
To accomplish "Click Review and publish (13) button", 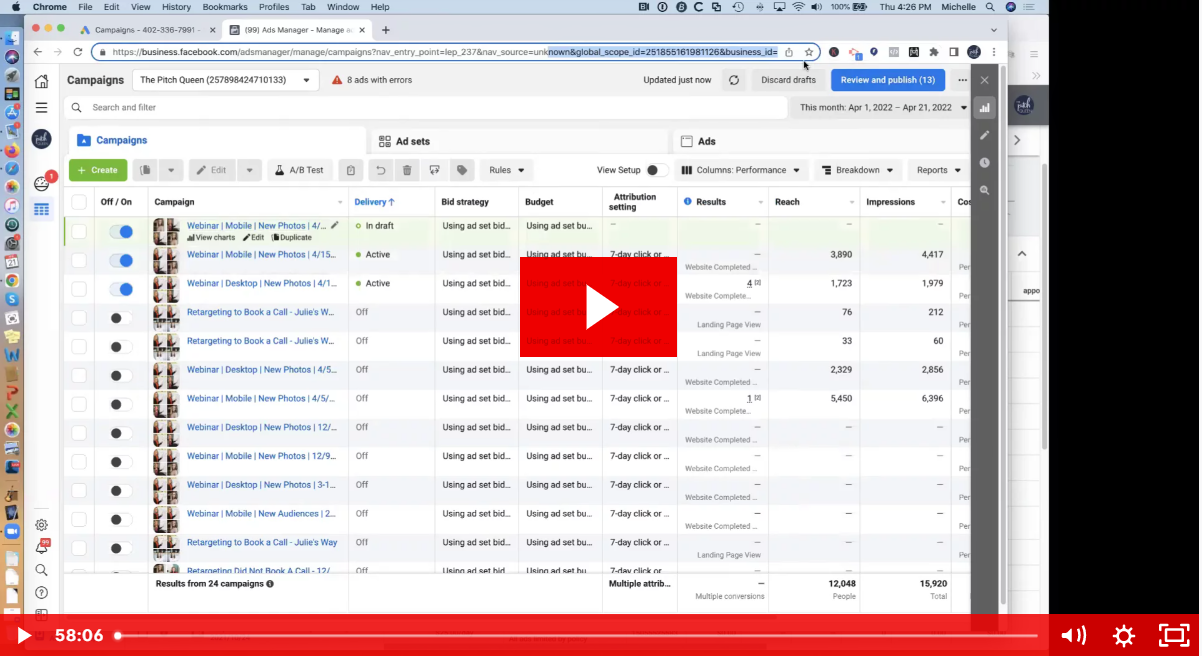I will coord(887,80).
